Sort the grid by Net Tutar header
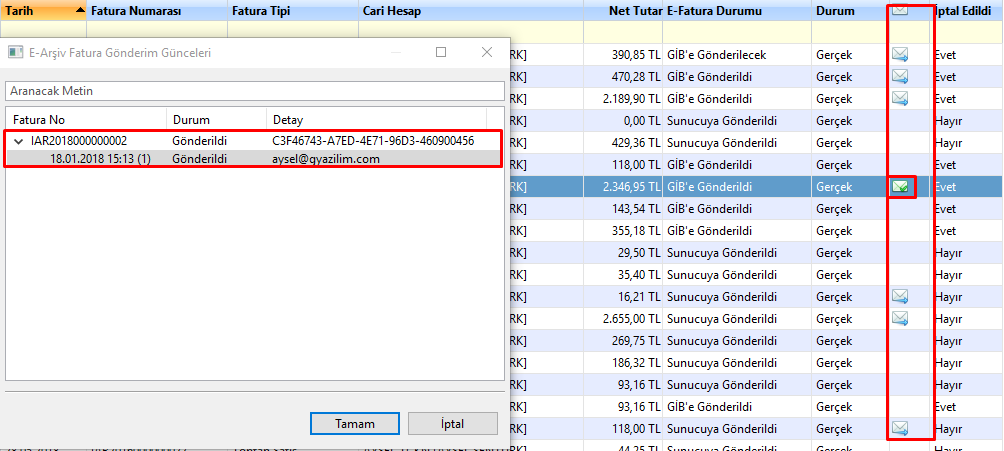Image resolution: width=1004 pixels, height=451 pixels. (x=635, y=11)
